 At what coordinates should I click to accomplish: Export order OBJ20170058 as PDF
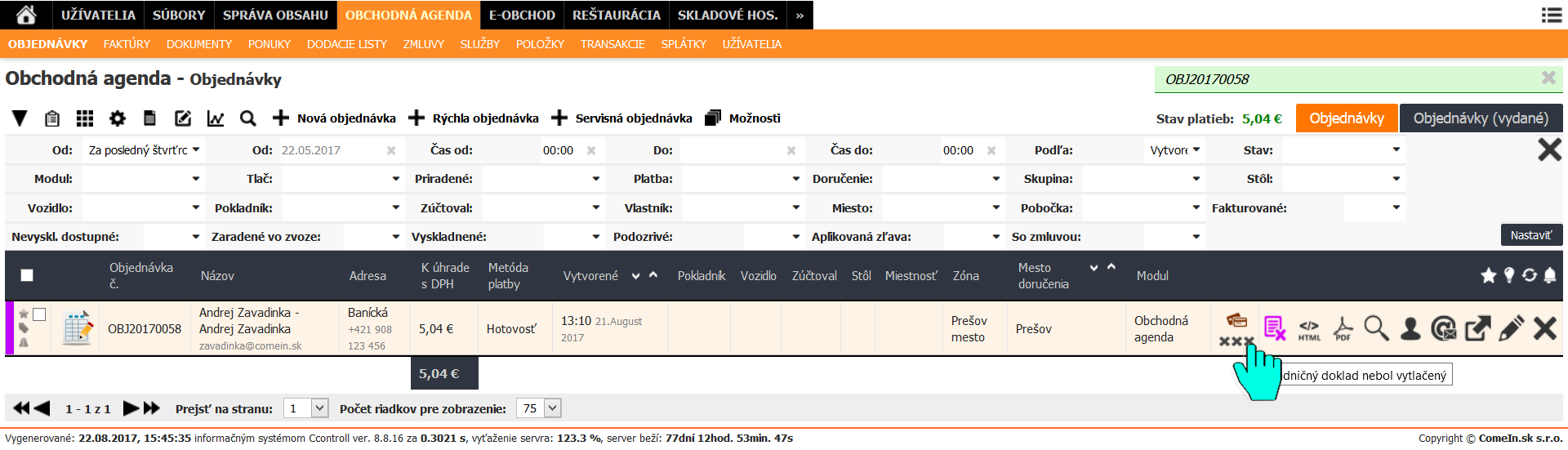click(x=1343, y=328)
